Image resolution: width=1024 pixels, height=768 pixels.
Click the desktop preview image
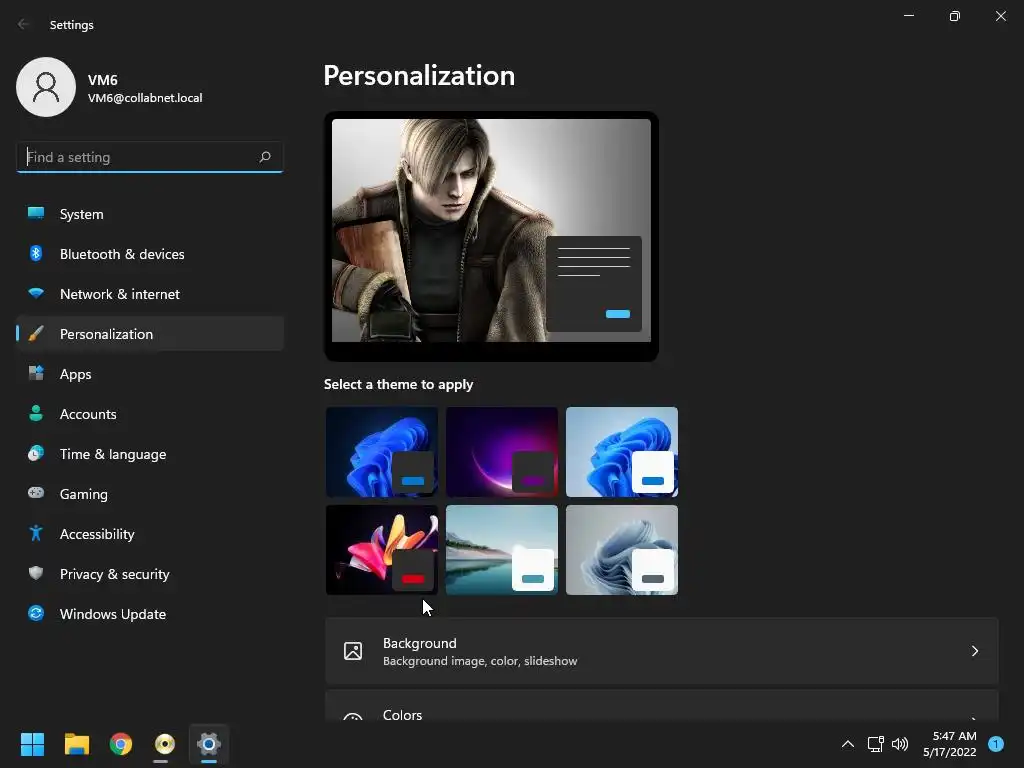[x=491, y=230]
